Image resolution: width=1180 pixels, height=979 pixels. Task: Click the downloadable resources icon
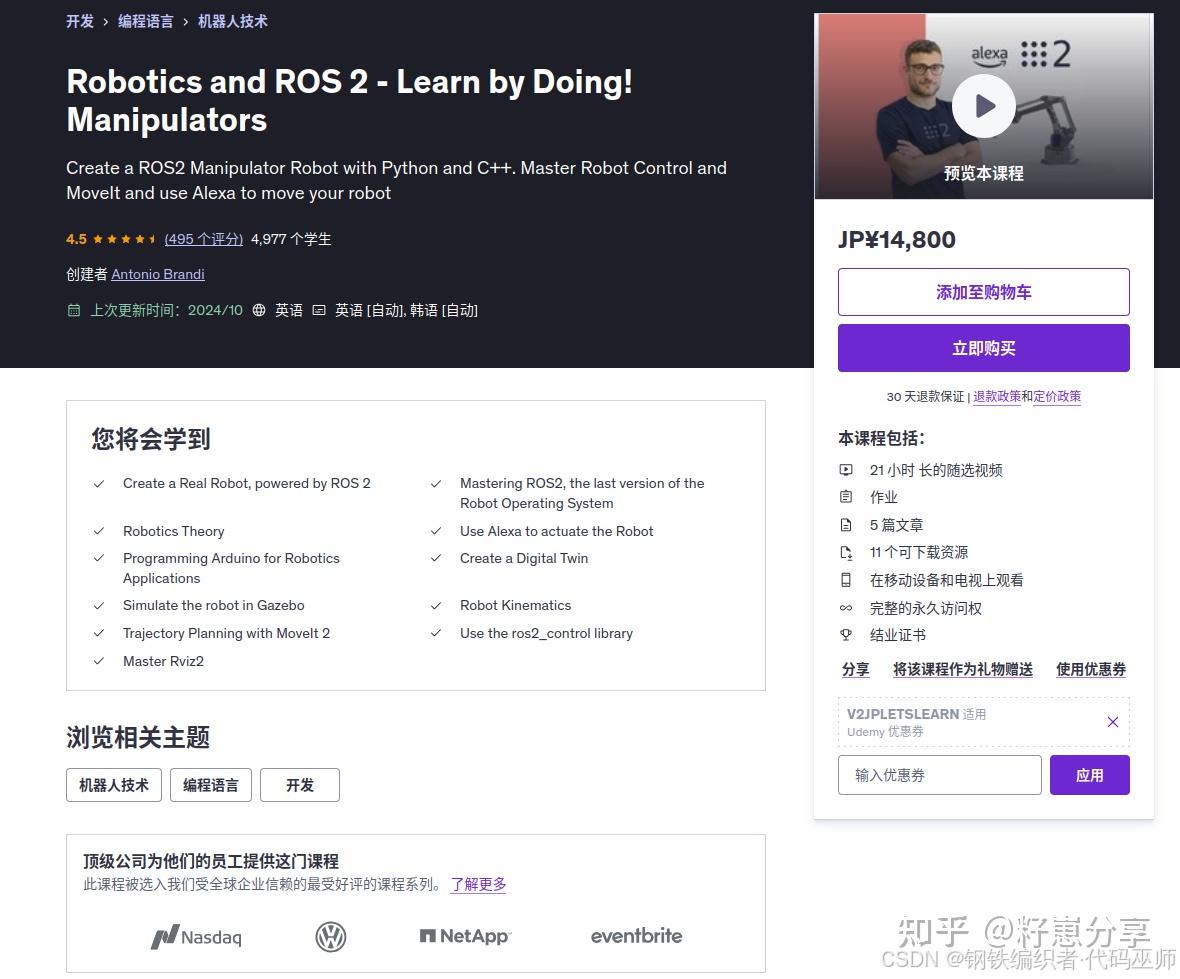[847, 552]
